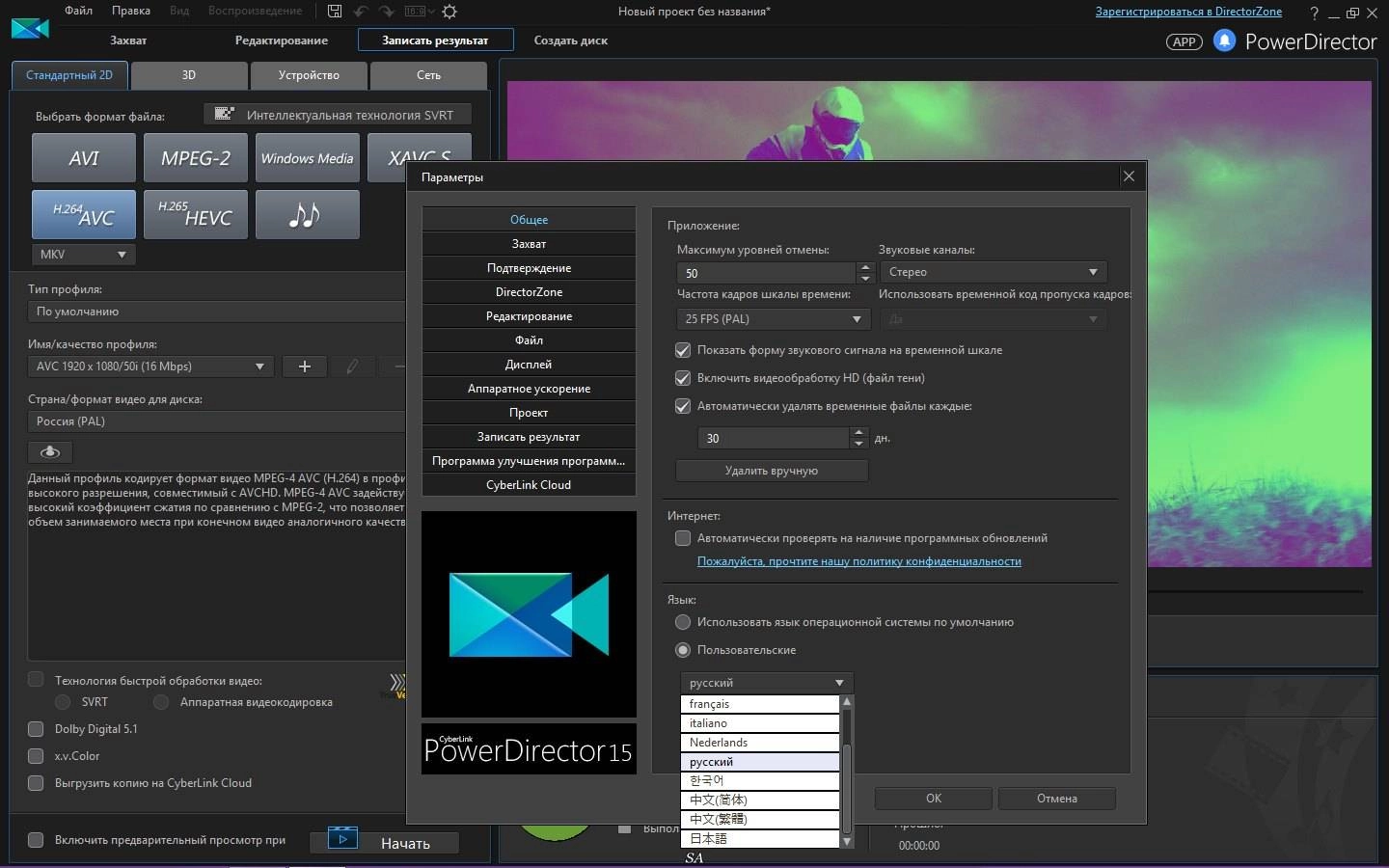
Task: Click OK in the Параметры dialog
Action: pos(934,799)
